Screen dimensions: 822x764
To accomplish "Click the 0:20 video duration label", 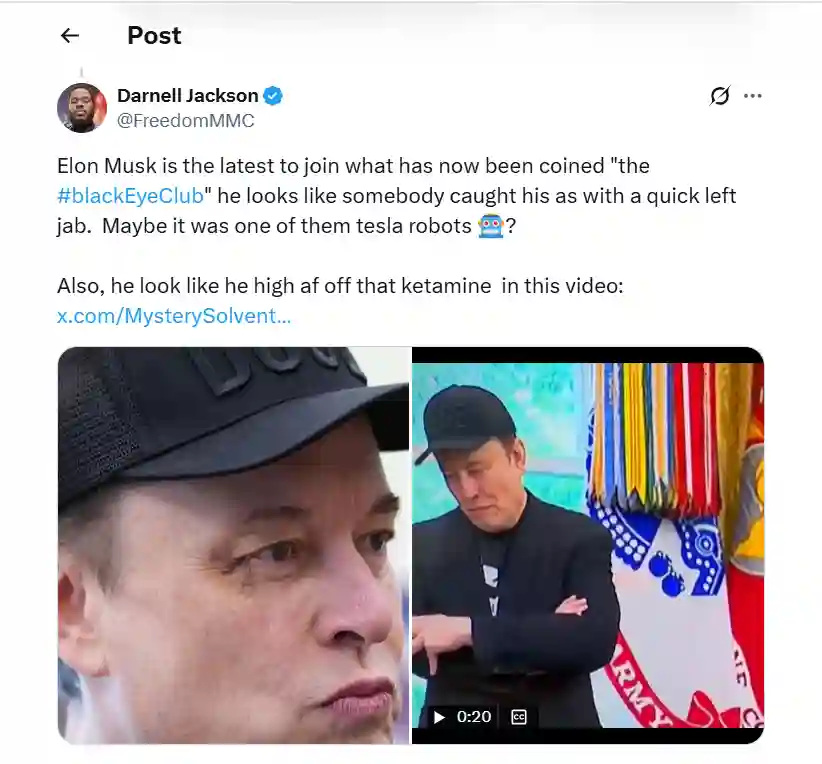I will (x=474, y=717).
